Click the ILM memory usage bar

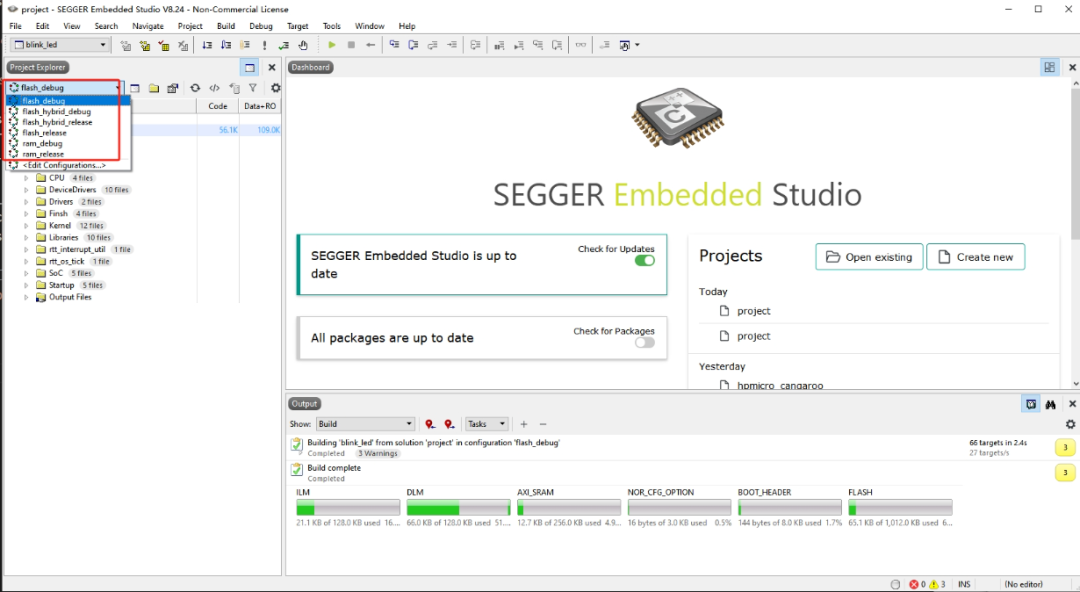348,509
